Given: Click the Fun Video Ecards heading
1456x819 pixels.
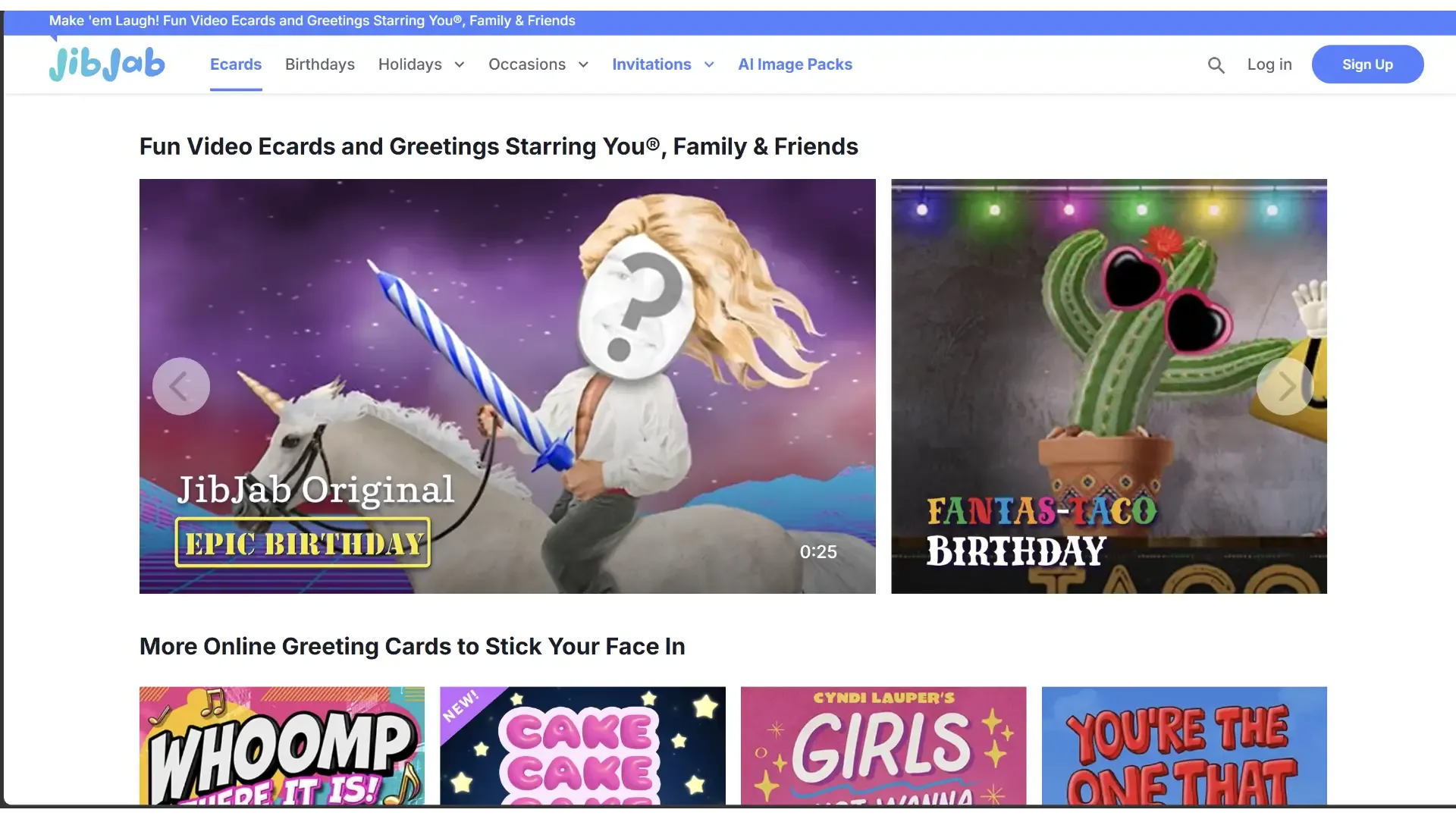Looking at the screenshot, I should [x=499, y=146].
